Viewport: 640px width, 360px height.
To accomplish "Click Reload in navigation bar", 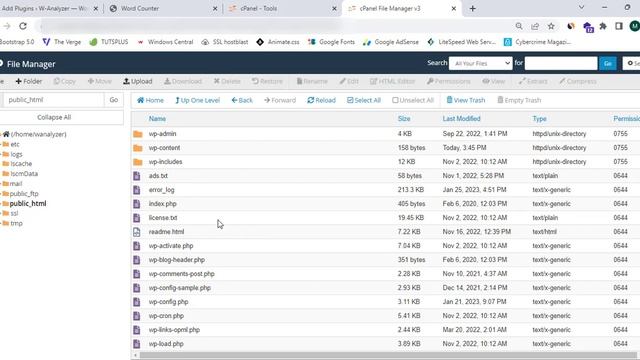I will click(321, 100).
